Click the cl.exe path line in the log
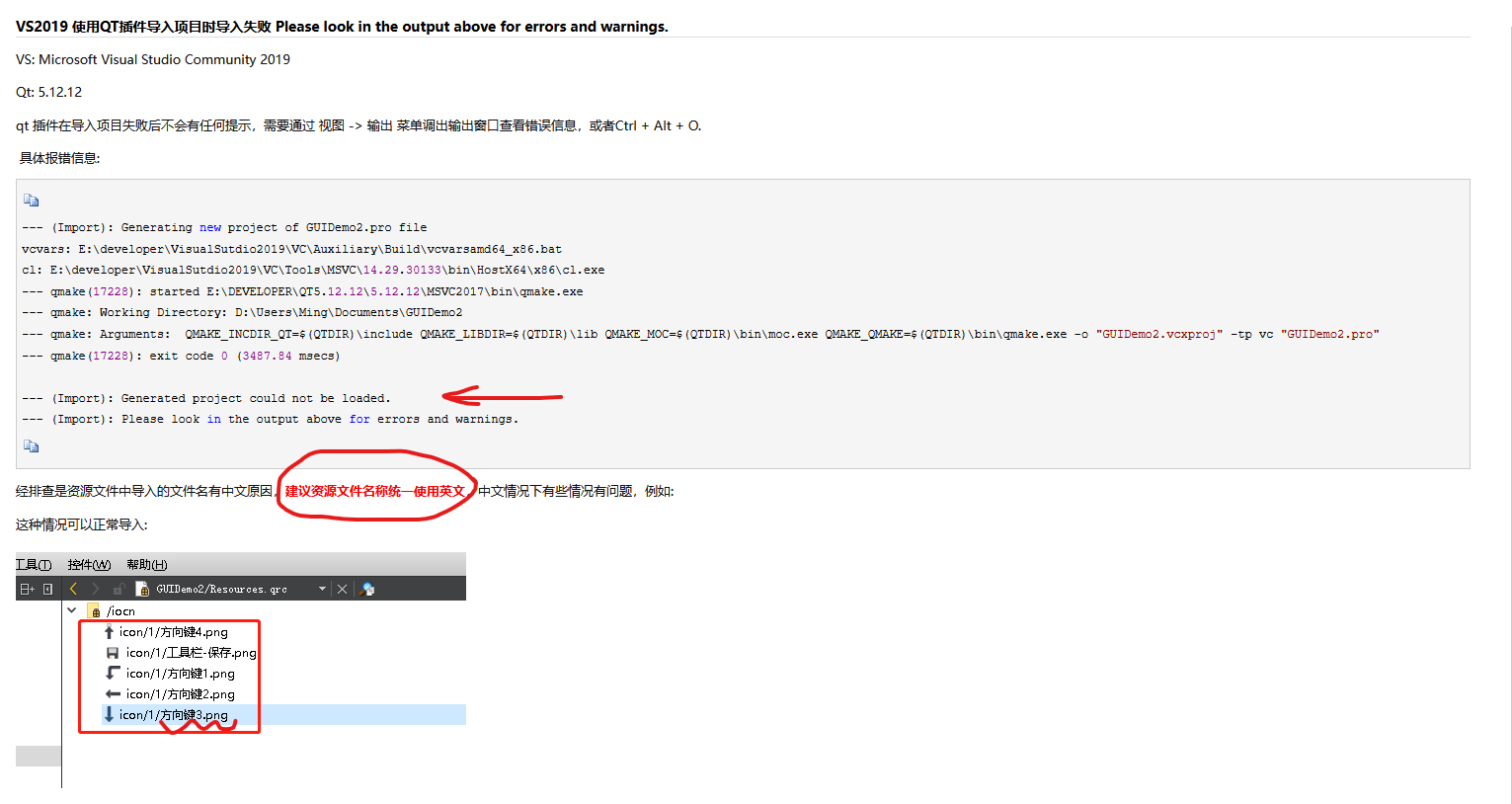 pos(313,270)
